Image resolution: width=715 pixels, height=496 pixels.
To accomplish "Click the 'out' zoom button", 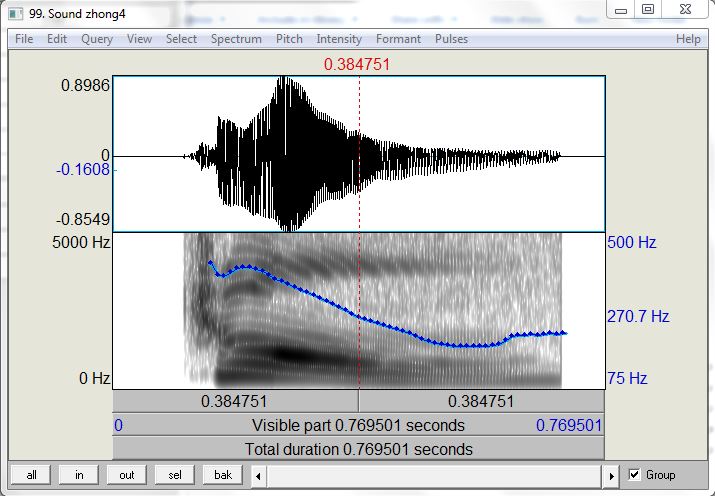I will [127, 475].
